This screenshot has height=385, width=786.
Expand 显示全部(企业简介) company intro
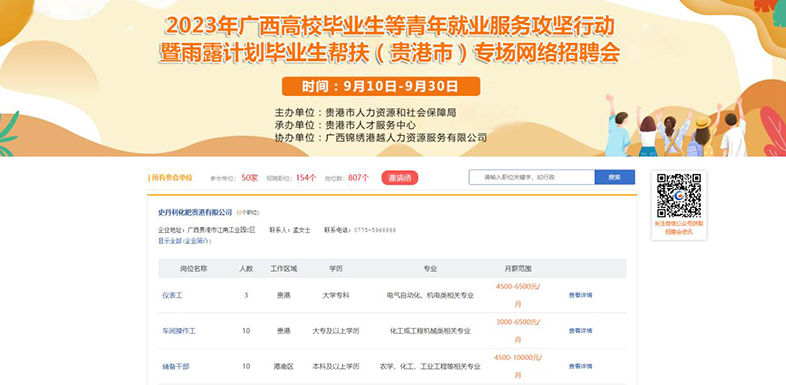click(x=185, y=241)
